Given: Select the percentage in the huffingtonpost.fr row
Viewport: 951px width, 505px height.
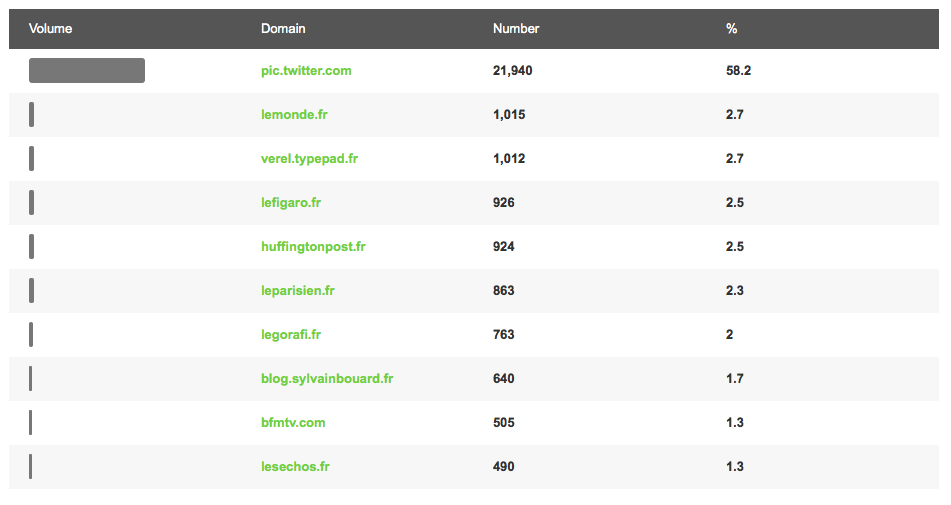Looking at the screenshot, I should (734, 247).
